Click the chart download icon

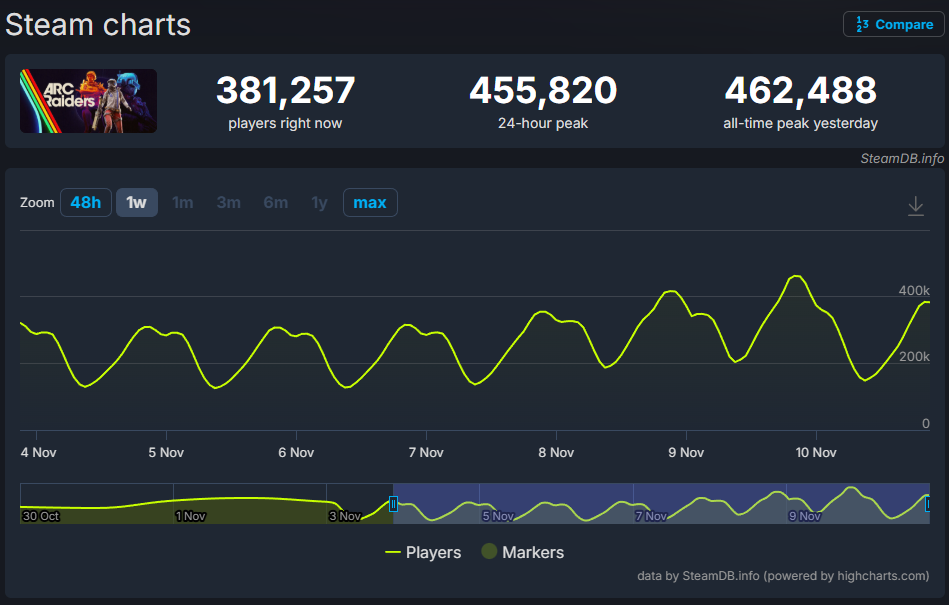tap(915, 205)
